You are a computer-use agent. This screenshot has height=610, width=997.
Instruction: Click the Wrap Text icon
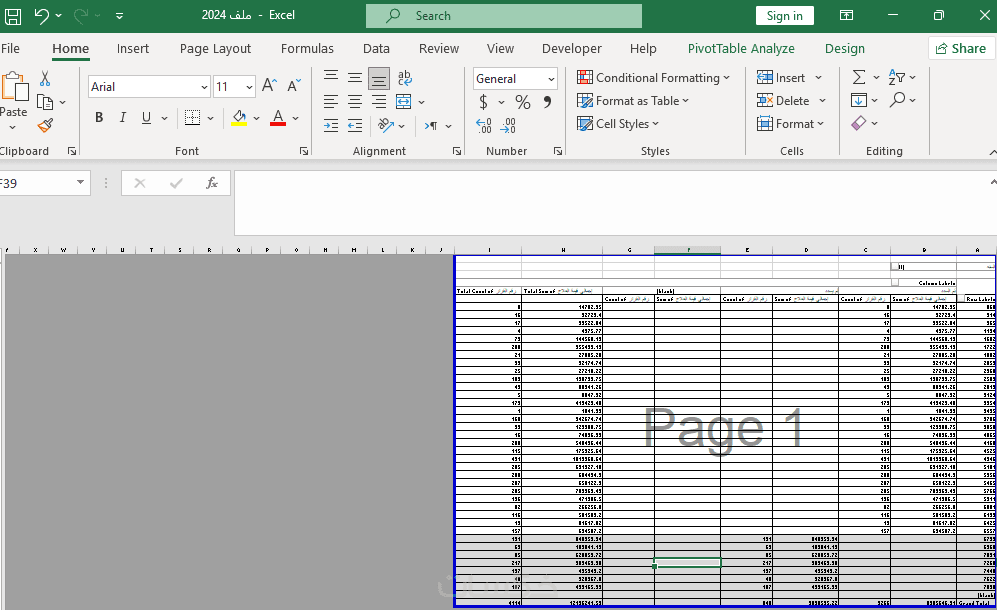[x=404, y=78]
